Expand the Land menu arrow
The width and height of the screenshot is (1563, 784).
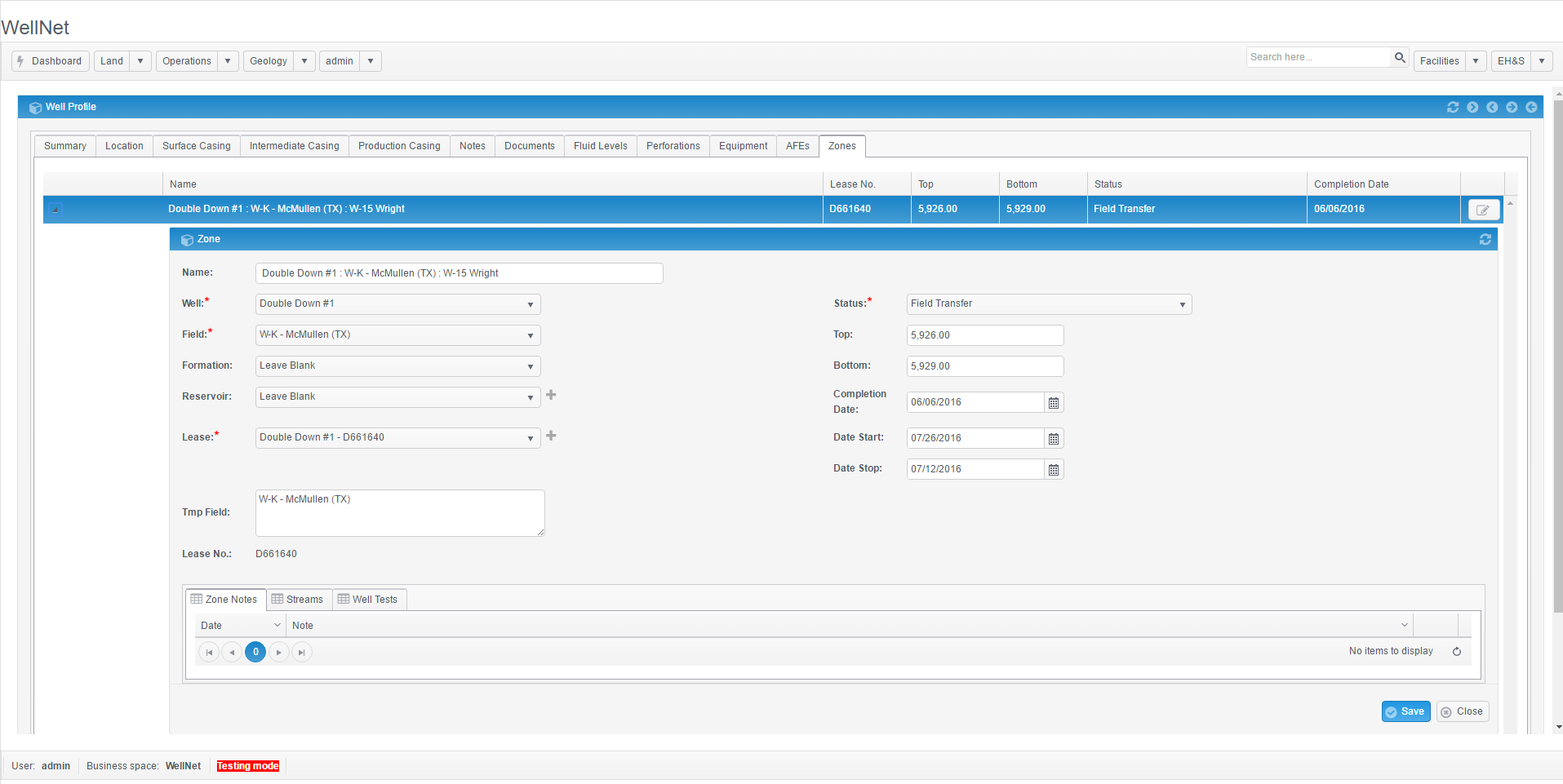tap(140, 61)
